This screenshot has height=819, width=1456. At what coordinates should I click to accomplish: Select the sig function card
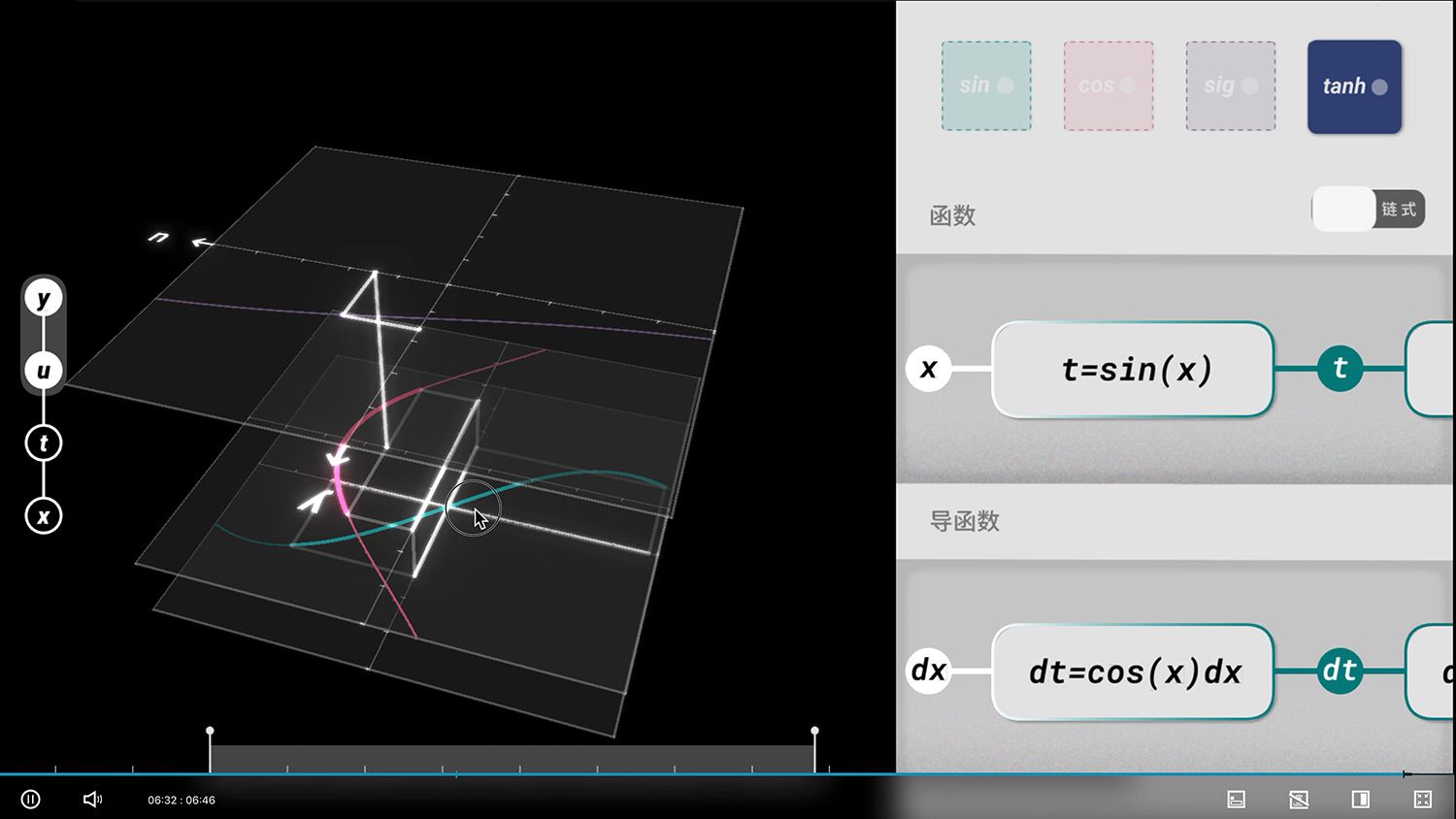(x=1231, y=85)
